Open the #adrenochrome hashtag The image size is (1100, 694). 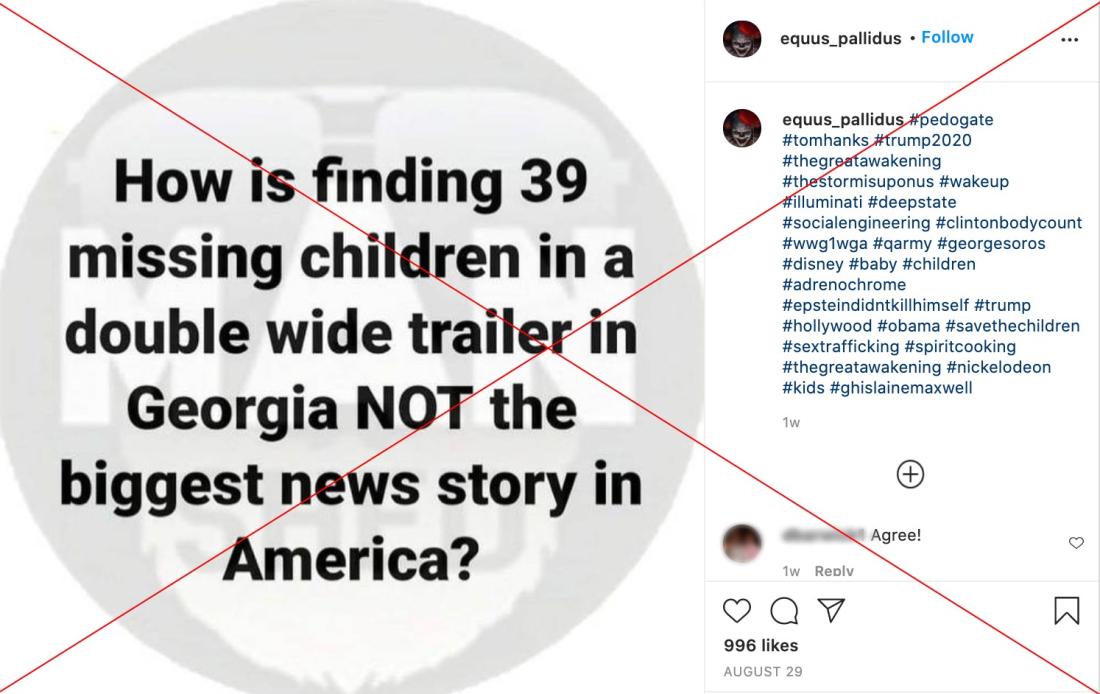(844, 284)
